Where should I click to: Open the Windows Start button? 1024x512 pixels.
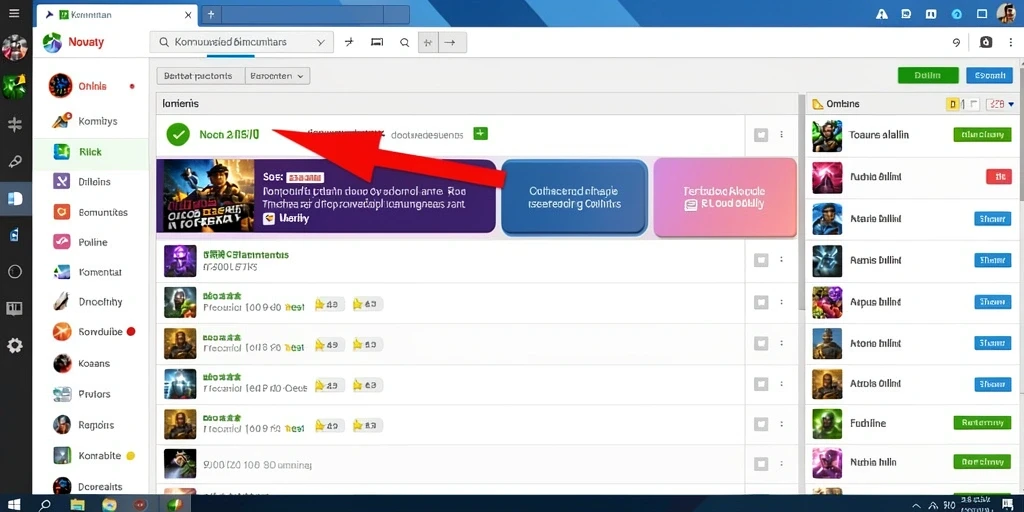tap(13, 504)
